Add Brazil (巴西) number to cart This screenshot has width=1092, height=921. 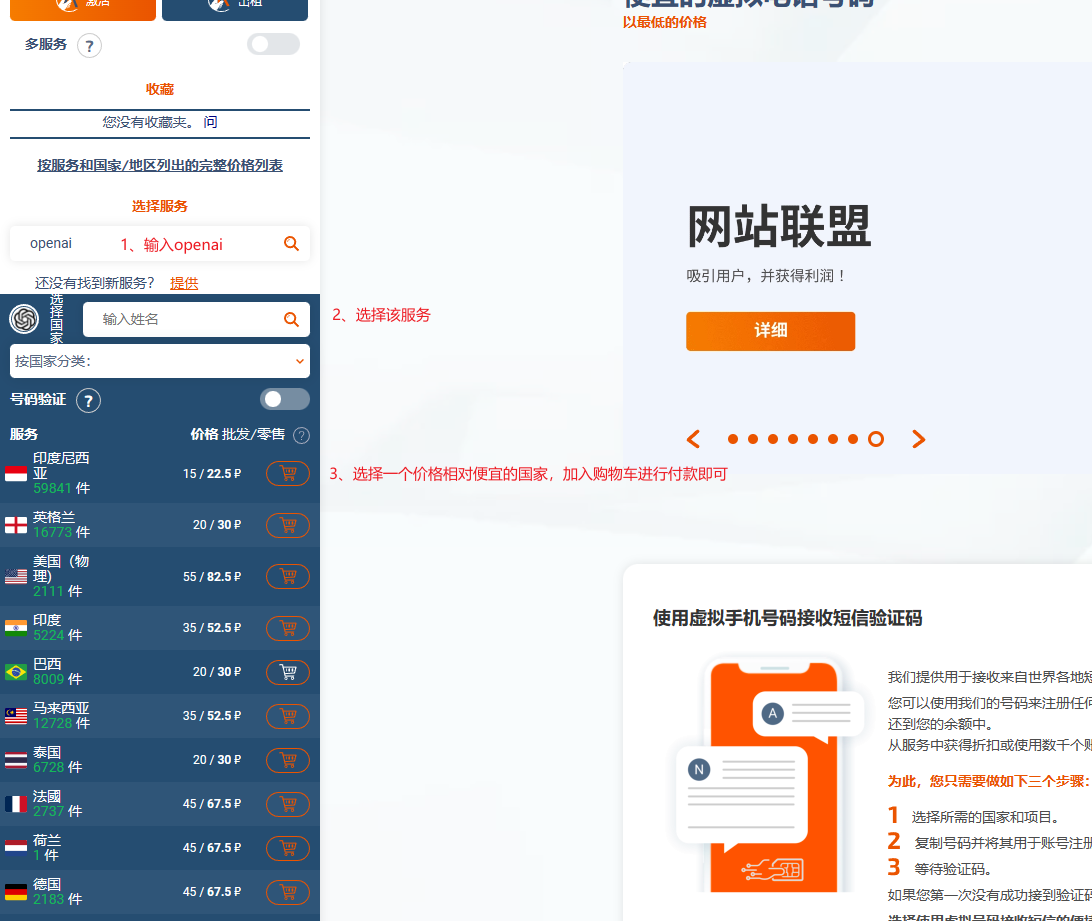point(288,672)
